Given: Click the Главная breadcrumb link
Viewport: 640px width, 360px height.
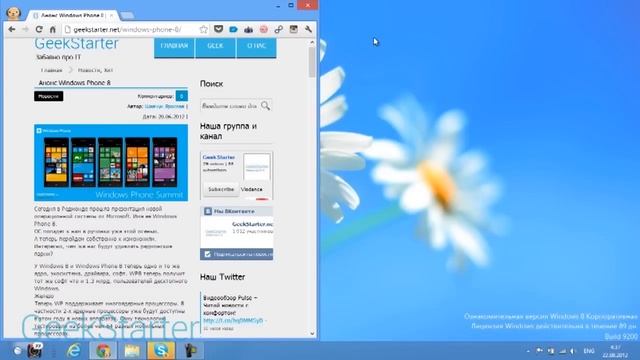Looking at the screenshot, I should 51,70.
